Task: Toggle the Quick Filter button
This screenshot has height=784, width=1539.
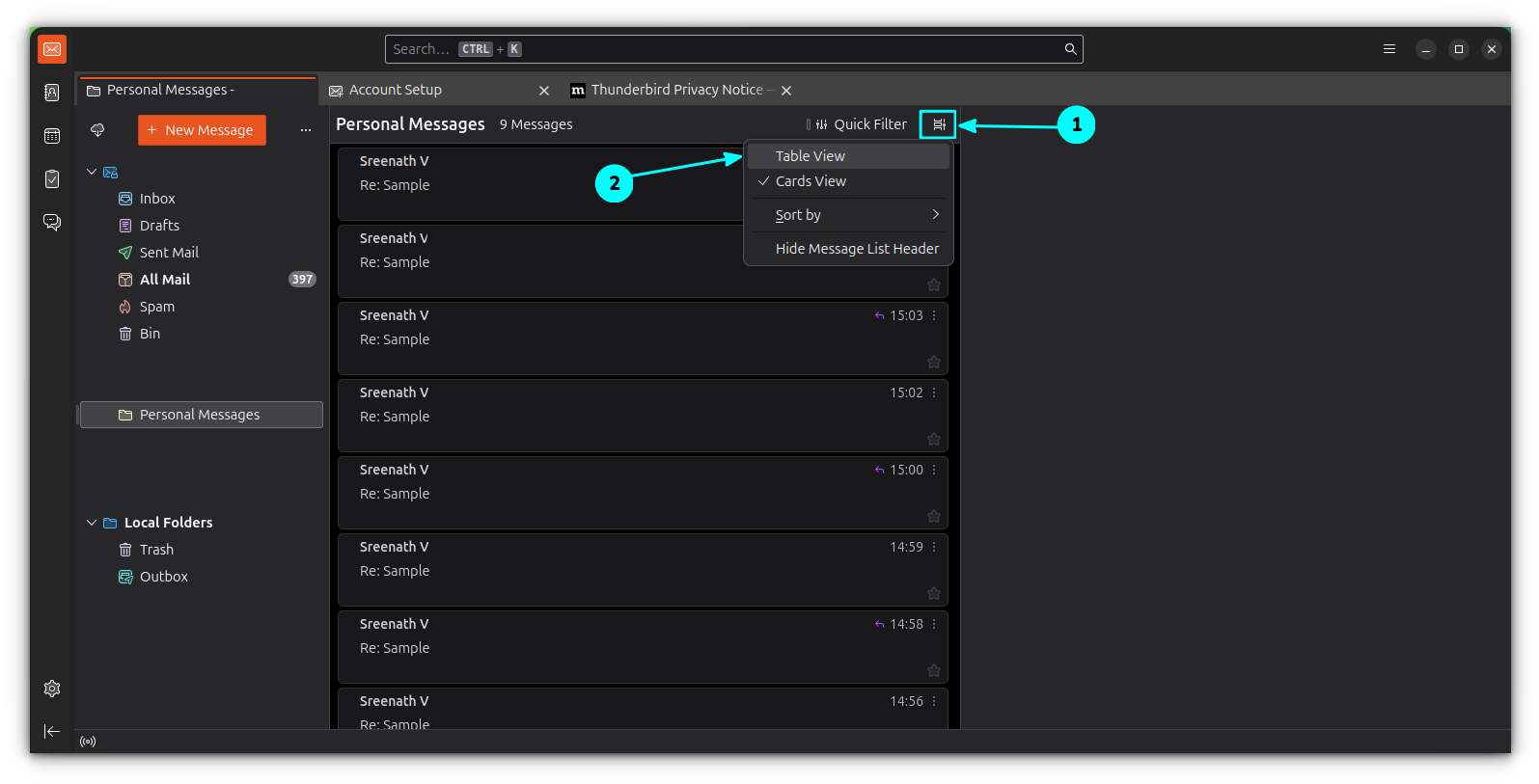Action: click(x=861, y=124)
